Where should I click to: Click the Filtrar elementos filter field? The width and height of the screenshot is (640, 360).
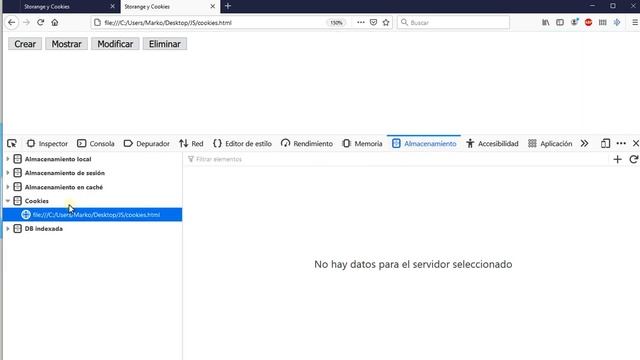click(396, 159)
